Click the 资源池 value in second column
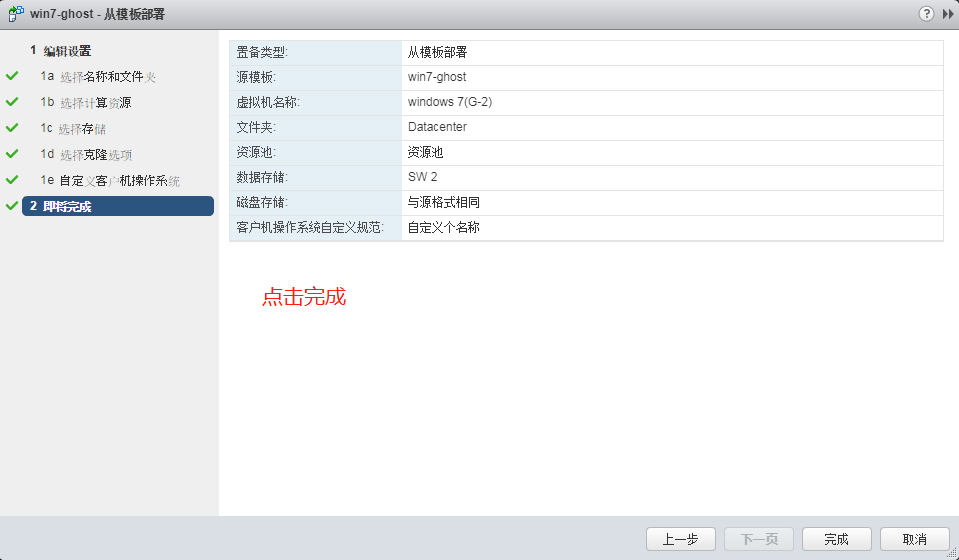 coord(425,152)
